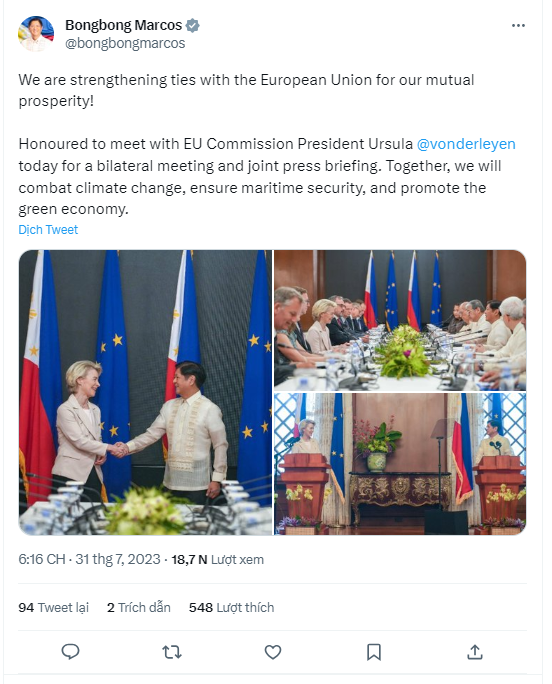Click the tweet timestamp 6:16 CH
This screenshot has height=684, width=552.
click(41, 559)
